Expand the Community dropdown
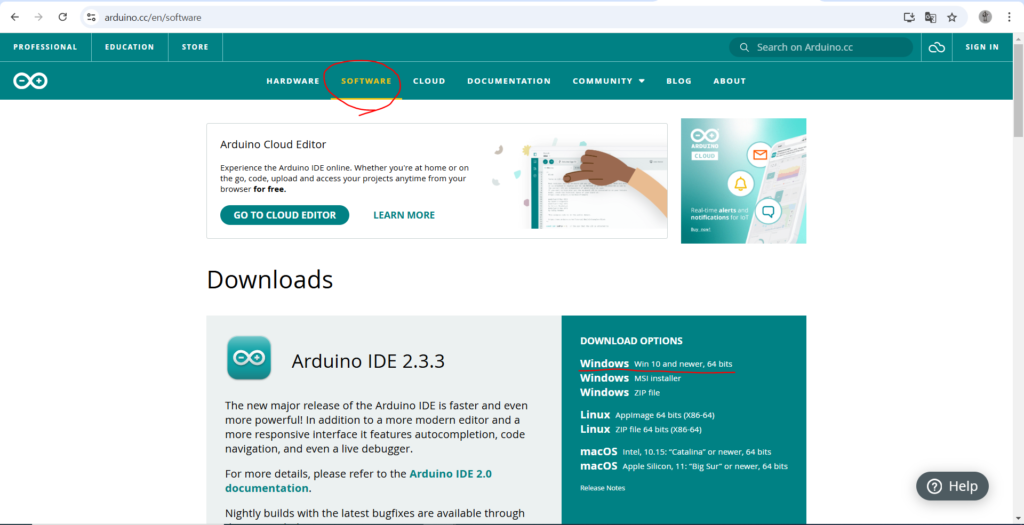The image size is (1024, 525). [x=609, y=81]
